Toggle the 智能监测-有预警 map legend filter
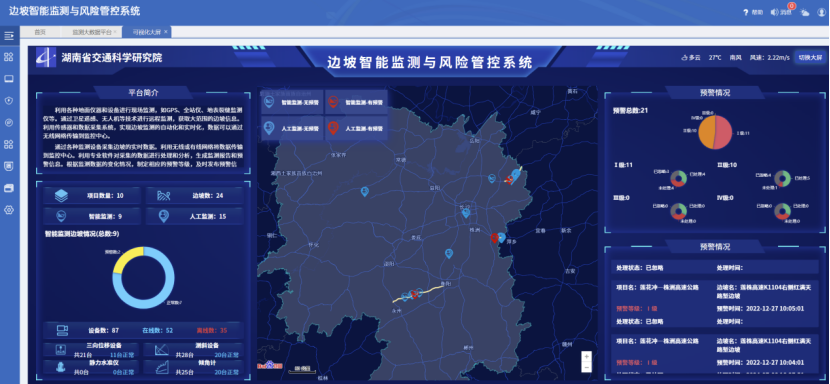Image resolution: width=830 pixels, height=384 pixels. (x=356, y=102)
